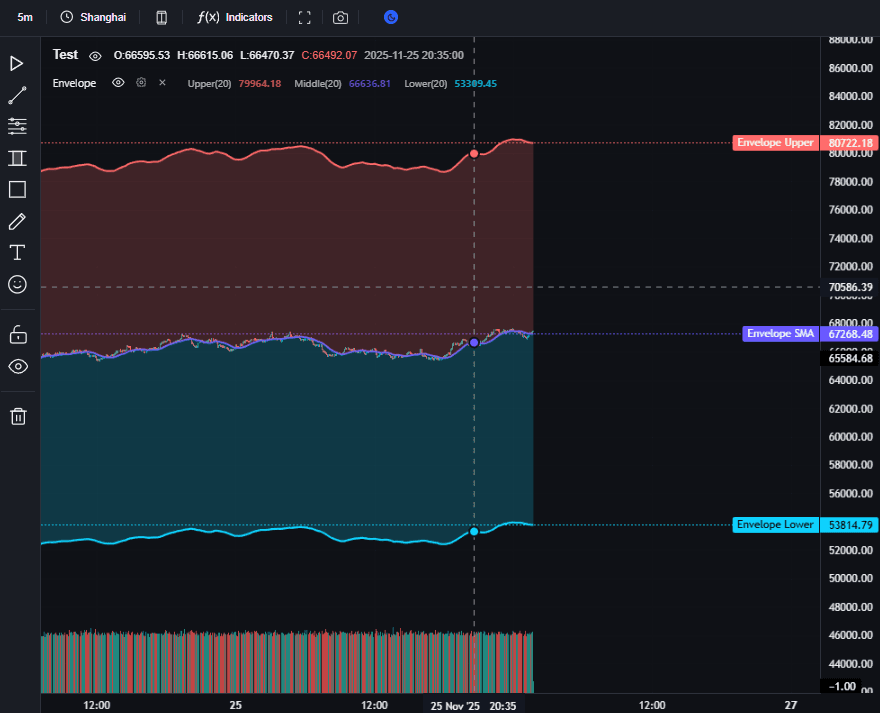Open the Shanghai timezone selector
Screen dimensions: 880x713
[x=93, y=18]
